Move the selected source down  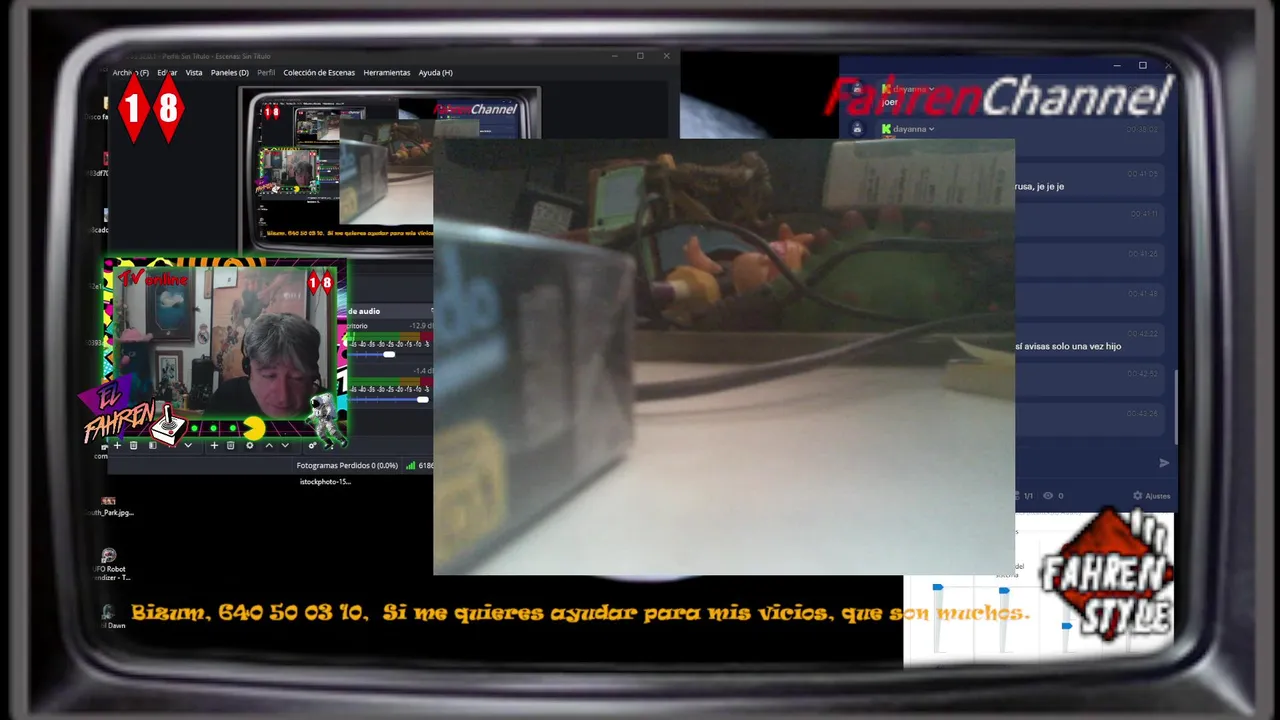285,446
